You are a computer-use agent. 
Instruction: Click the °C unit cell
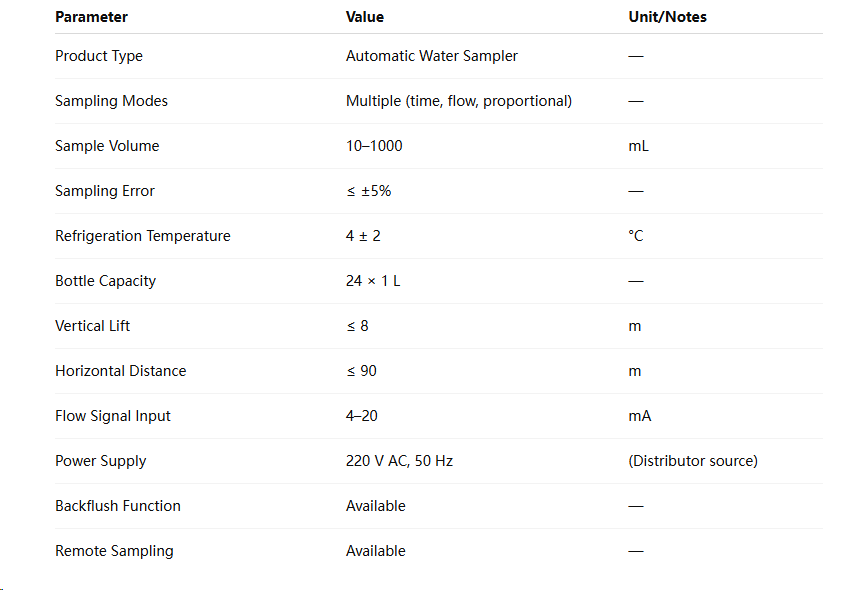636,236
